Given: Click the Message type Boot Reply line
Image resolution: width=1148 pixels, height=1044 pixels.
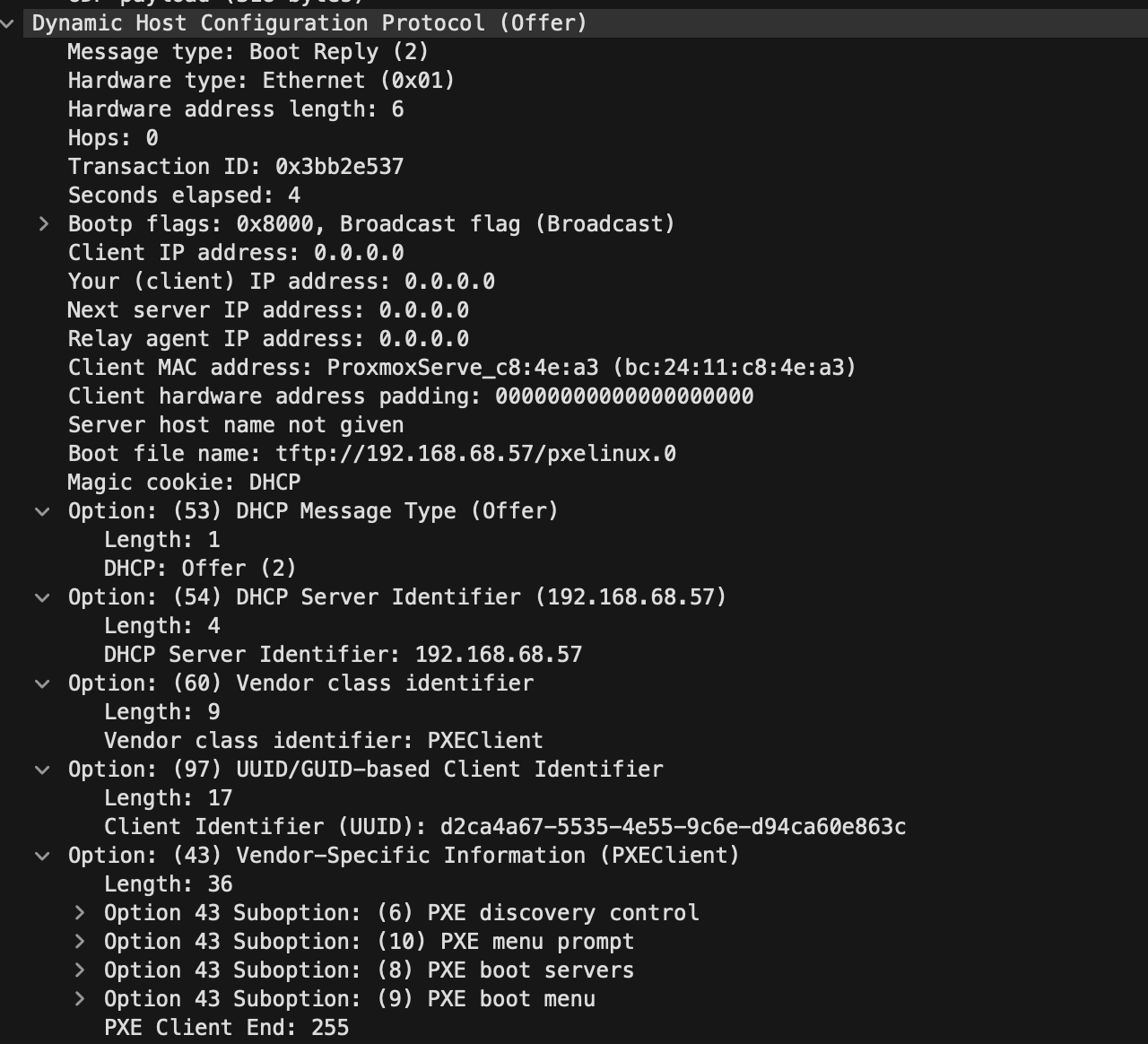Looking at the screenshot, I should tap(248, 52).
